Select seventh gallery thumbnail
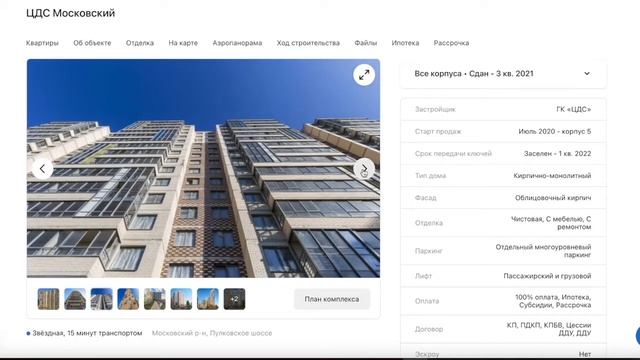640x360 pixels. [x=208, y=299]
